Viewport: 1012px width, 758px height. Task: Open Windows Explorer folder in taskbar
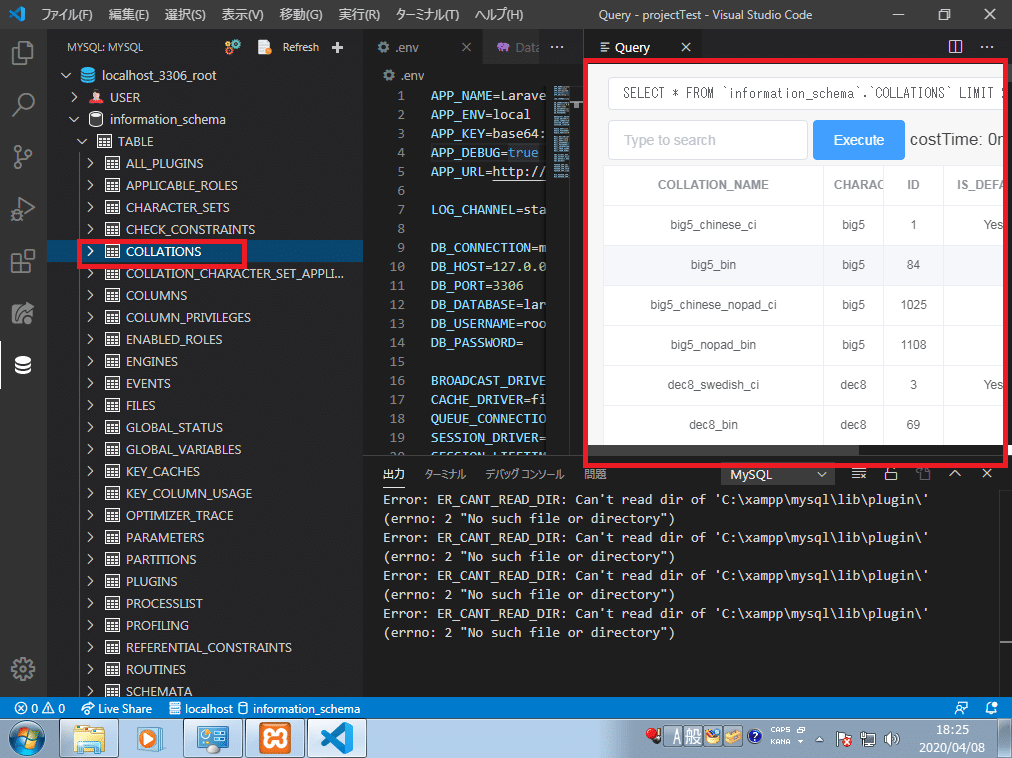(x=88, y=738)
